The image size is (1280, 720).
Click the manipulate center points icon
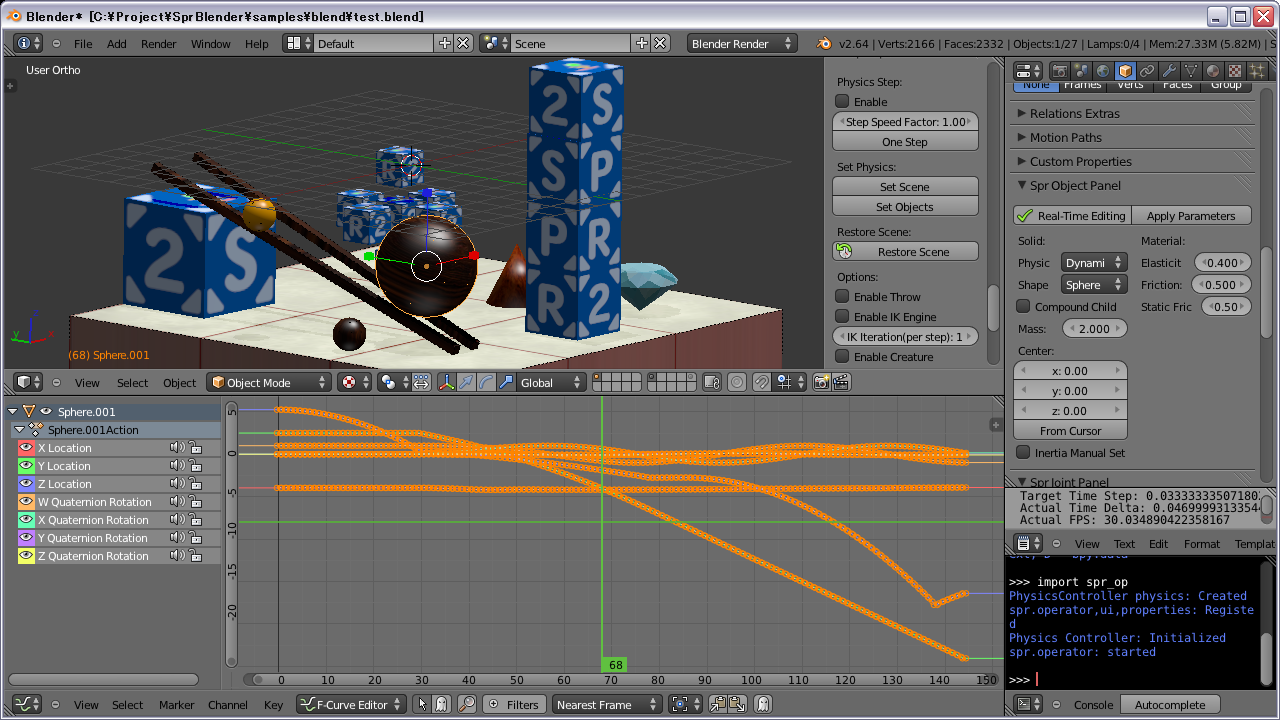(422, 382)
